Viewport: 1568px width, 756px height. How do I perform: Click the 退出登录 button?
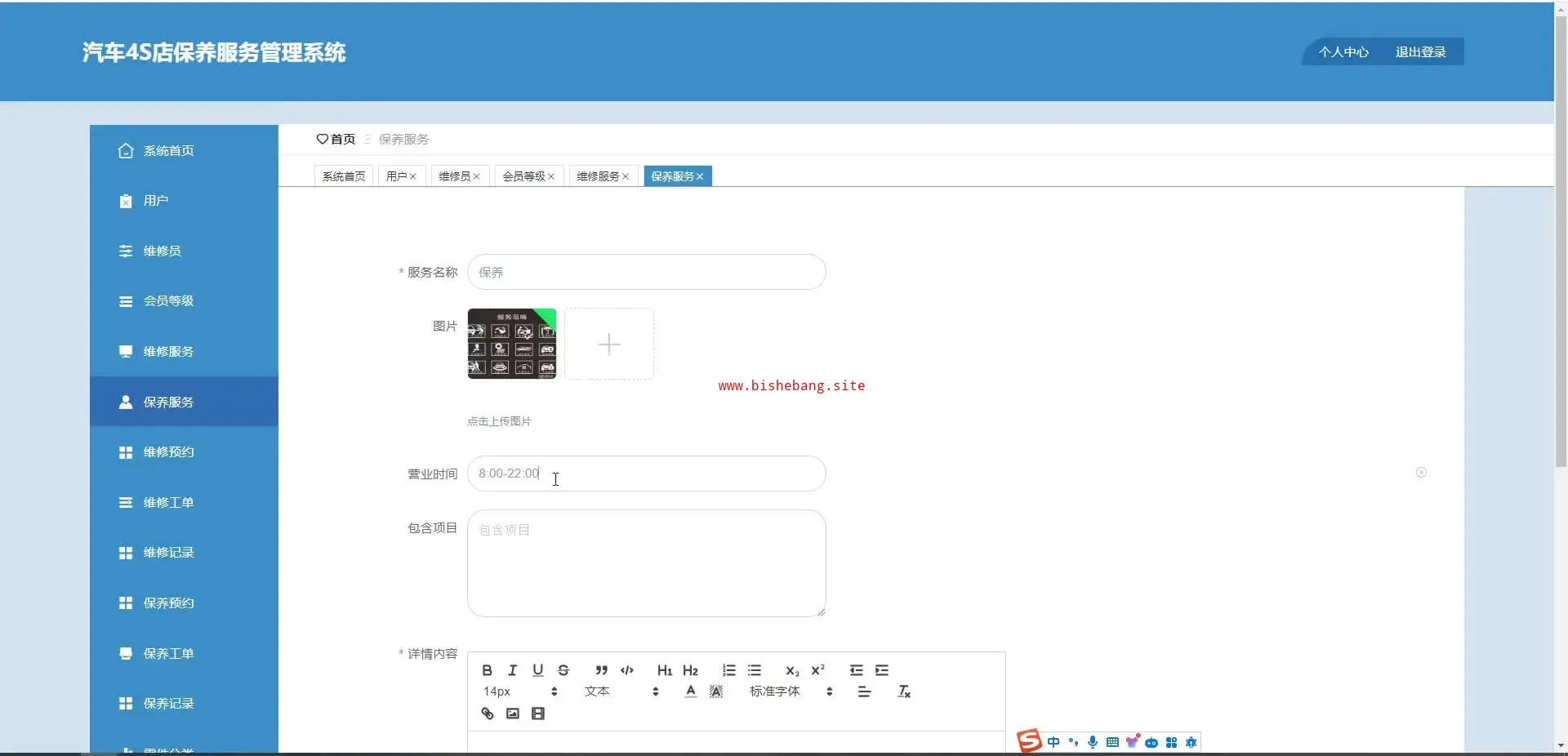[x=1420, y=51]
